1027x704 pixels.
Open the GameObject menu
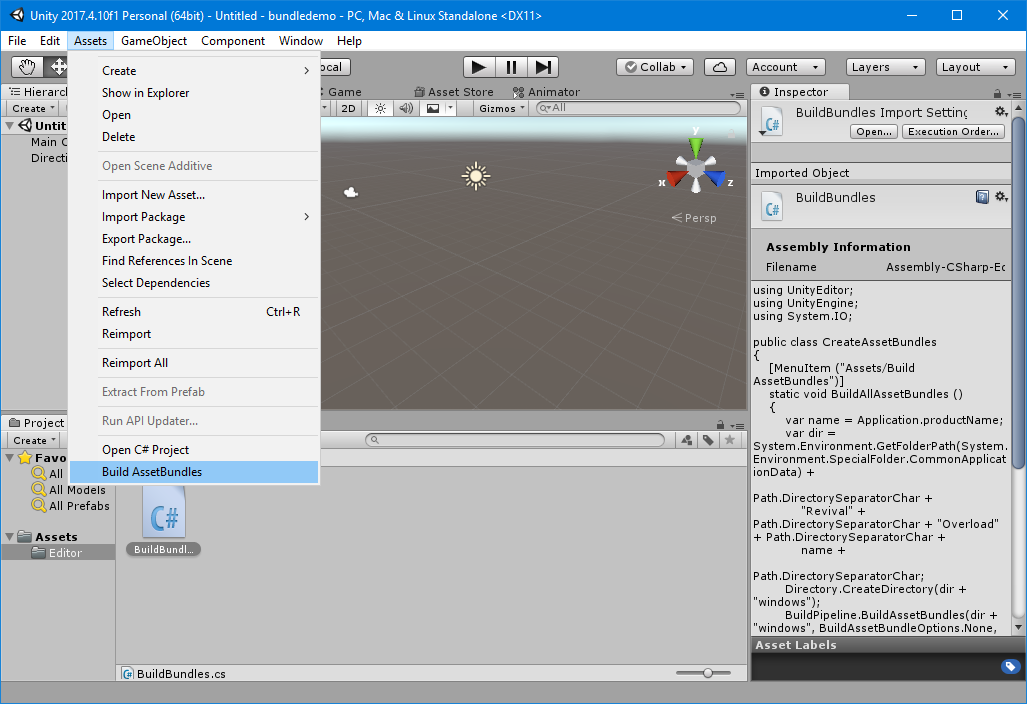click(x=154, y=41)
